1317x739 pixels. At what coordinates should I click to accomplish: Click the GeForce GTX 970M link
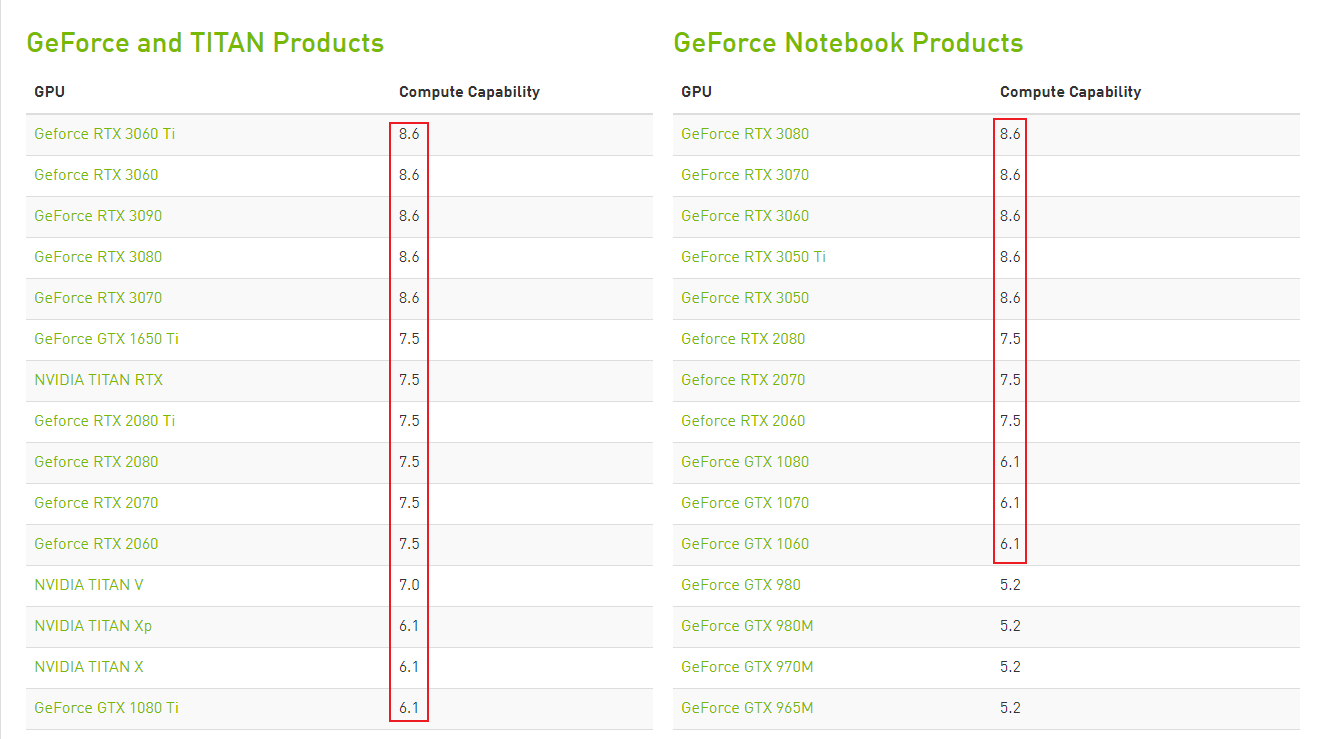pos(747,667)
